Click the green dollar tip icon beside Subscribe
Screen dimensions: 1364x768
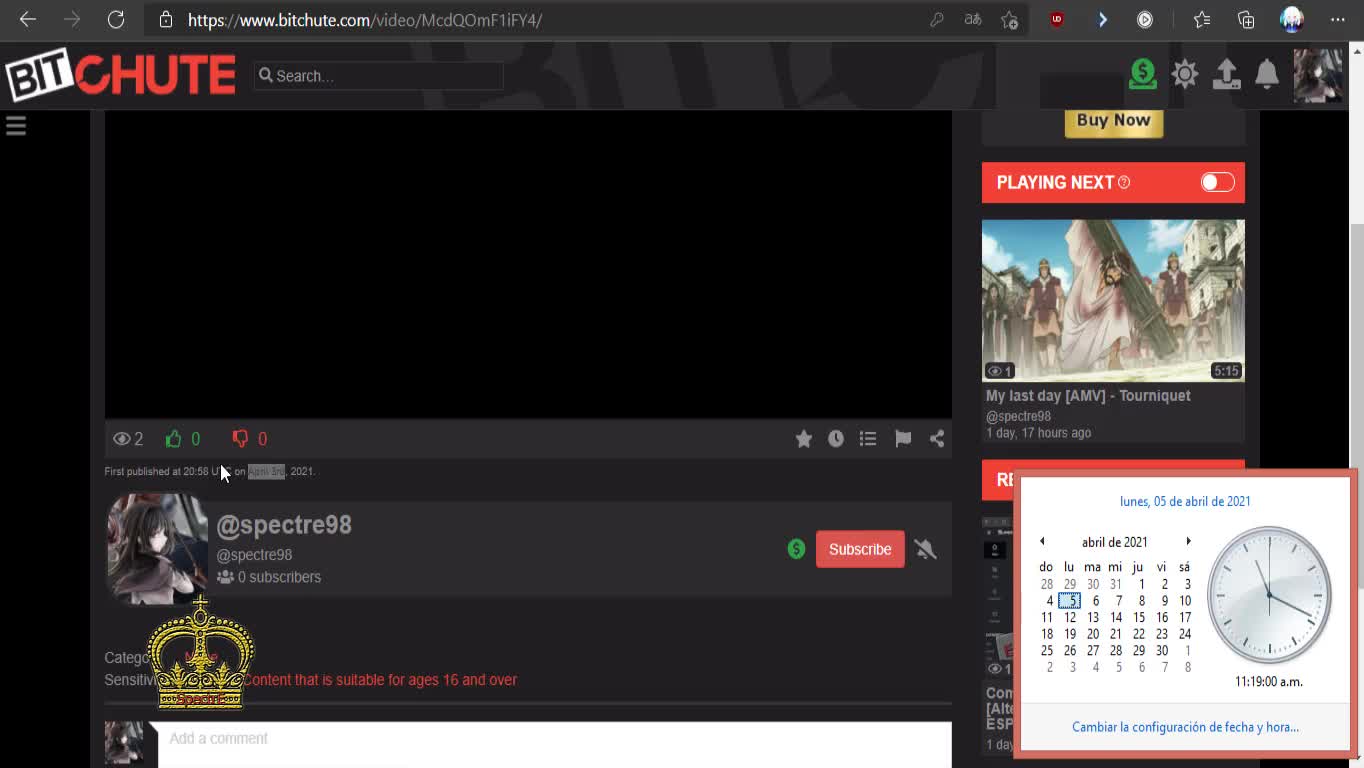[796, 549]
